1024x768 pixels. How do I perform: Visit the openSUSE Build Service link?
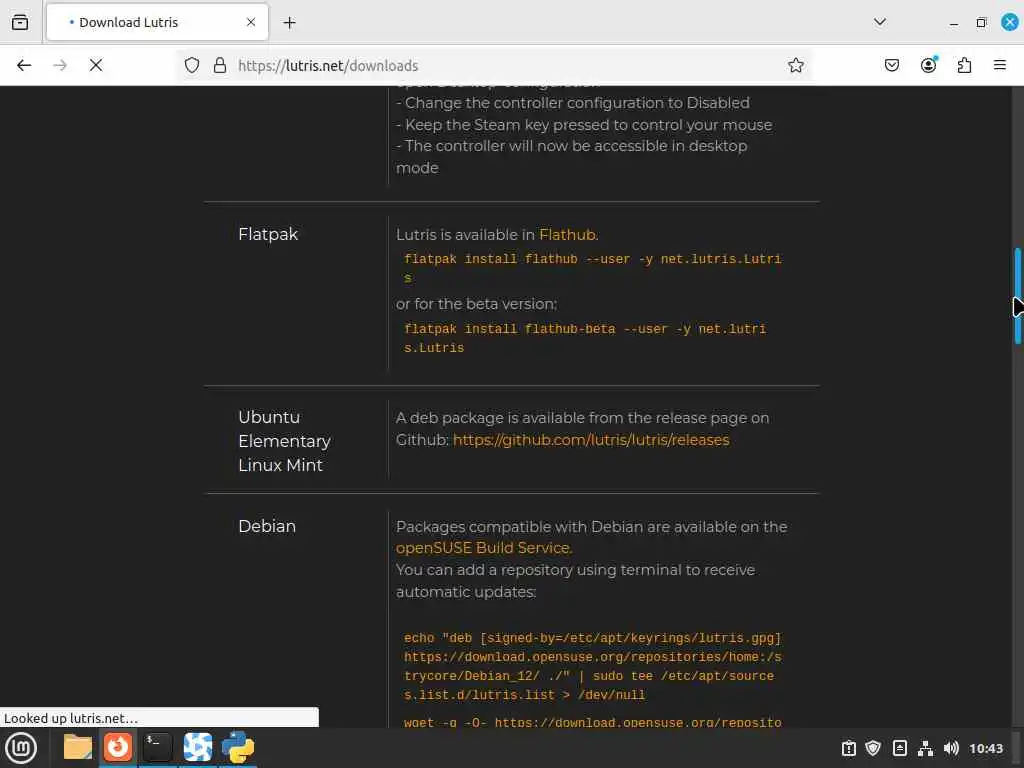click(x=483, y=548)
